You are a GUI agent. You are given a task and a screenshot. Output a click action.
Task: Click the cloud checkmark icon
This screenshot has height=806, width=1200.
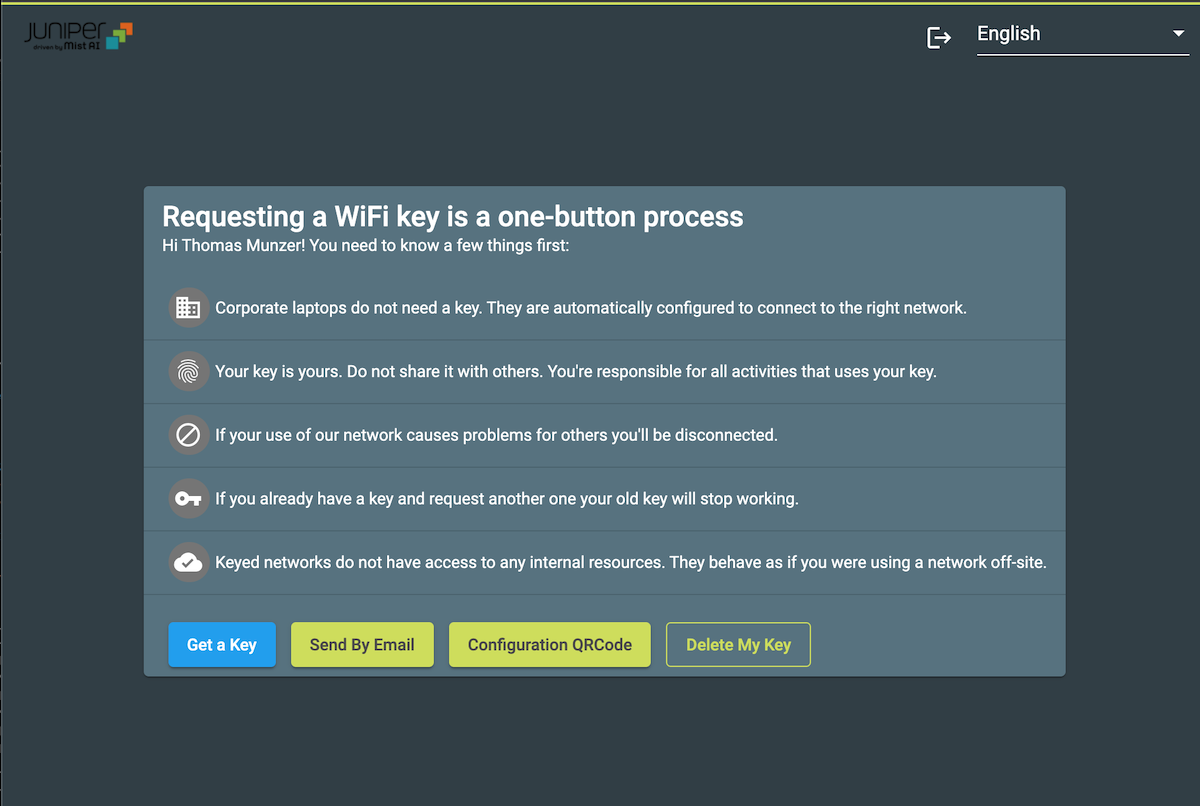click(188, 563)
